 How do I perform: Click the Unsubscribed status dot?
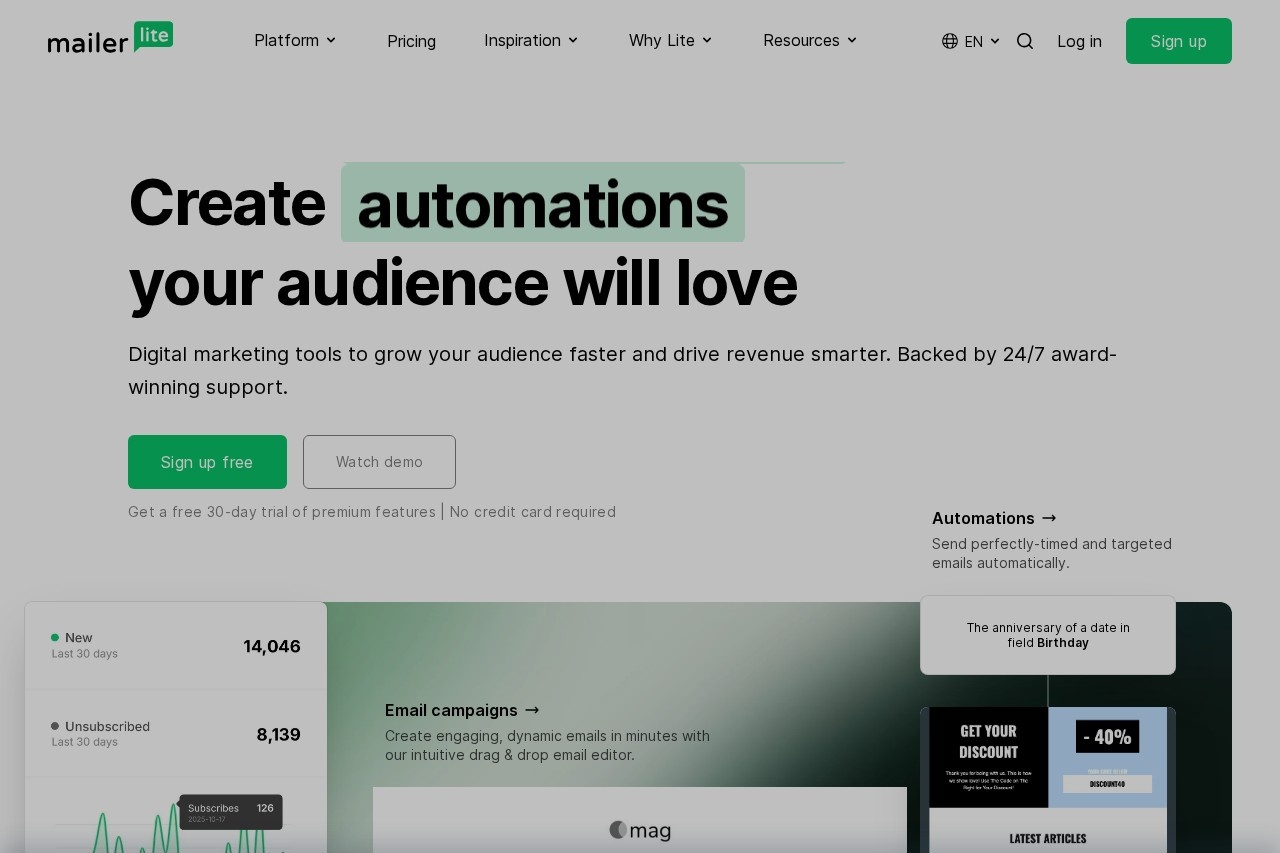point(55,726)
